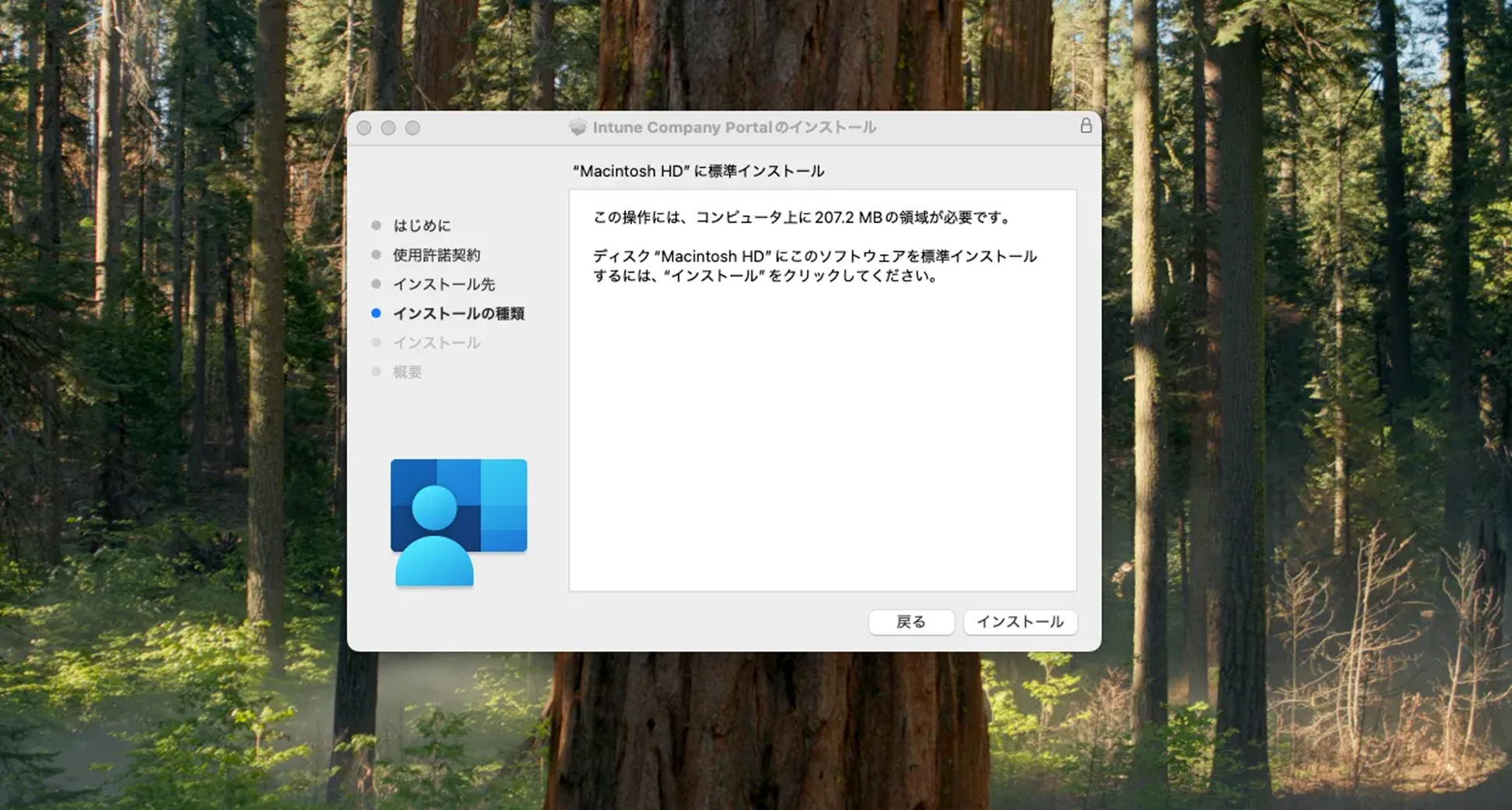The height and width of the screenshot is (810, 1512).
Task: Click the Intune Company Portal logo
Action: pyautogui.click(x=458, y=522)
